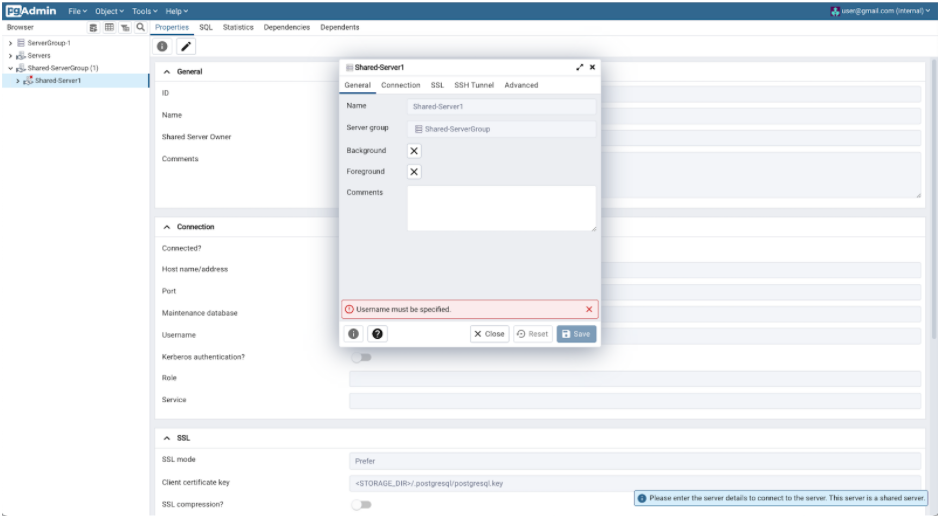Select Shared-ServerGroup (1) in tree
Viewport: 939px width, 517px height.
63,68
